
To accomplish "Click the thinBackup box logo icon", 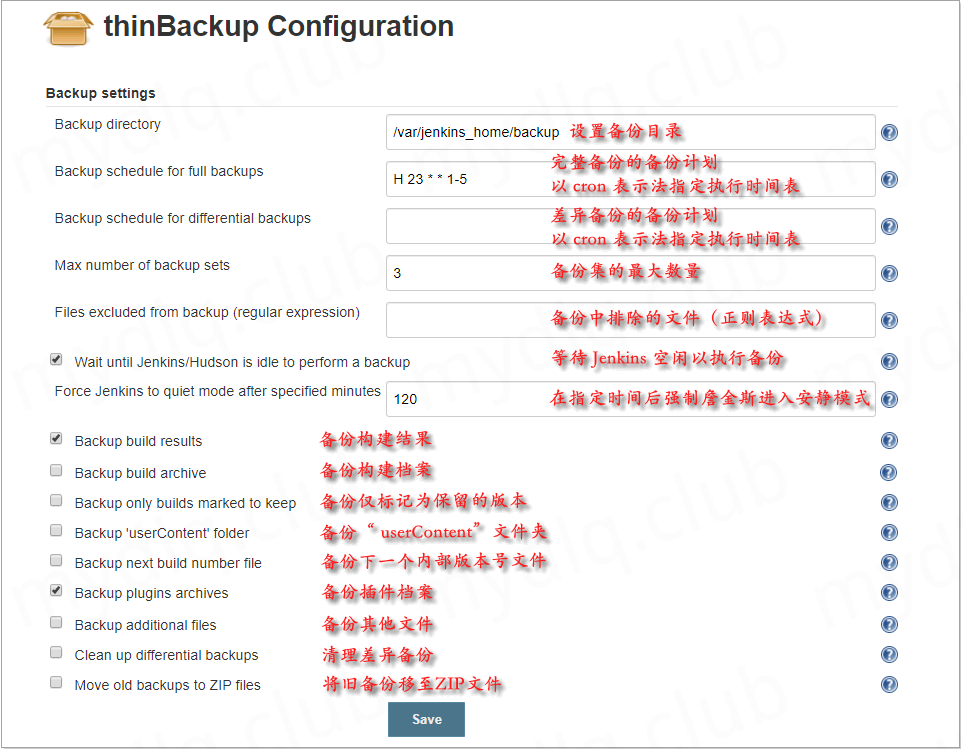I will pyautogui.click(x=69, y=28).
